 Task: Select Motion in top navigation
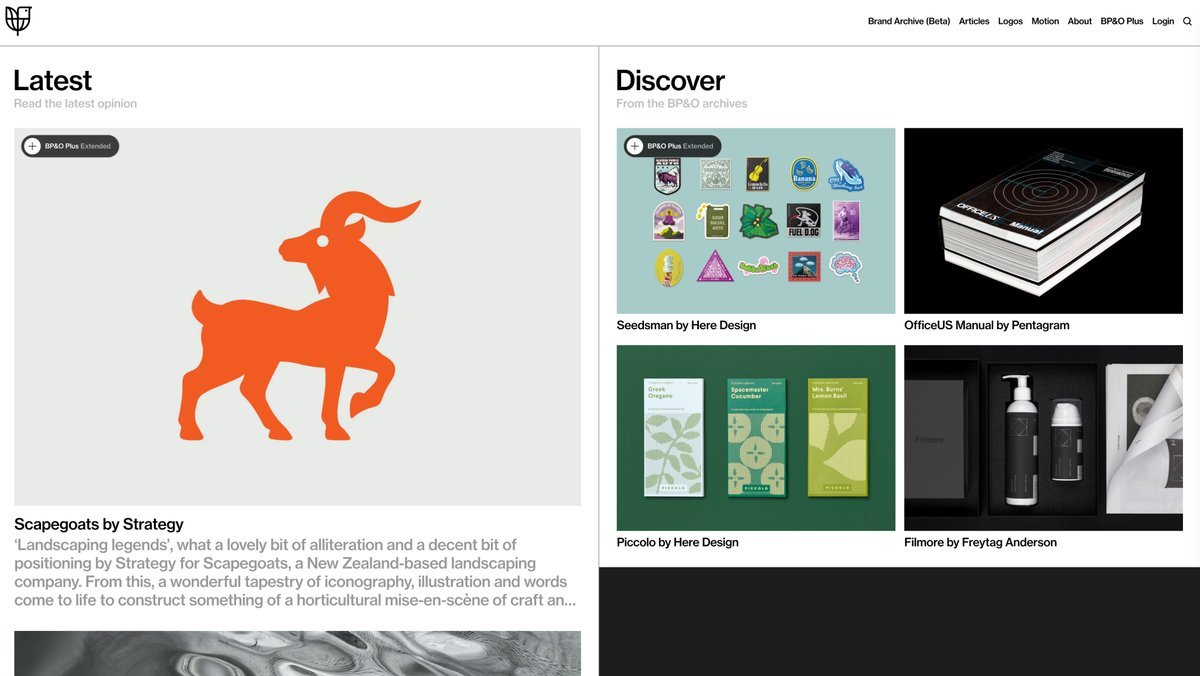(x=1045, y=21)
